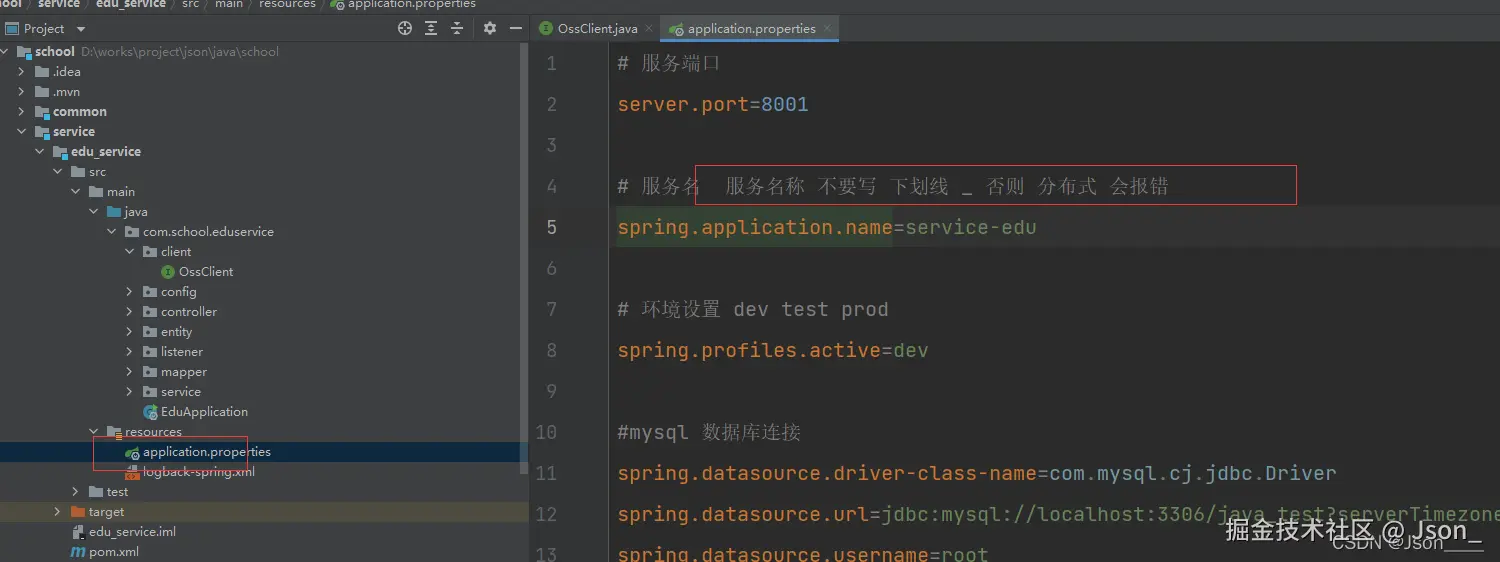Image resolution: width=1500 pixels, height=562 pixels.
Task: Click main in the breadcrumb path
Action: point(229,4)
